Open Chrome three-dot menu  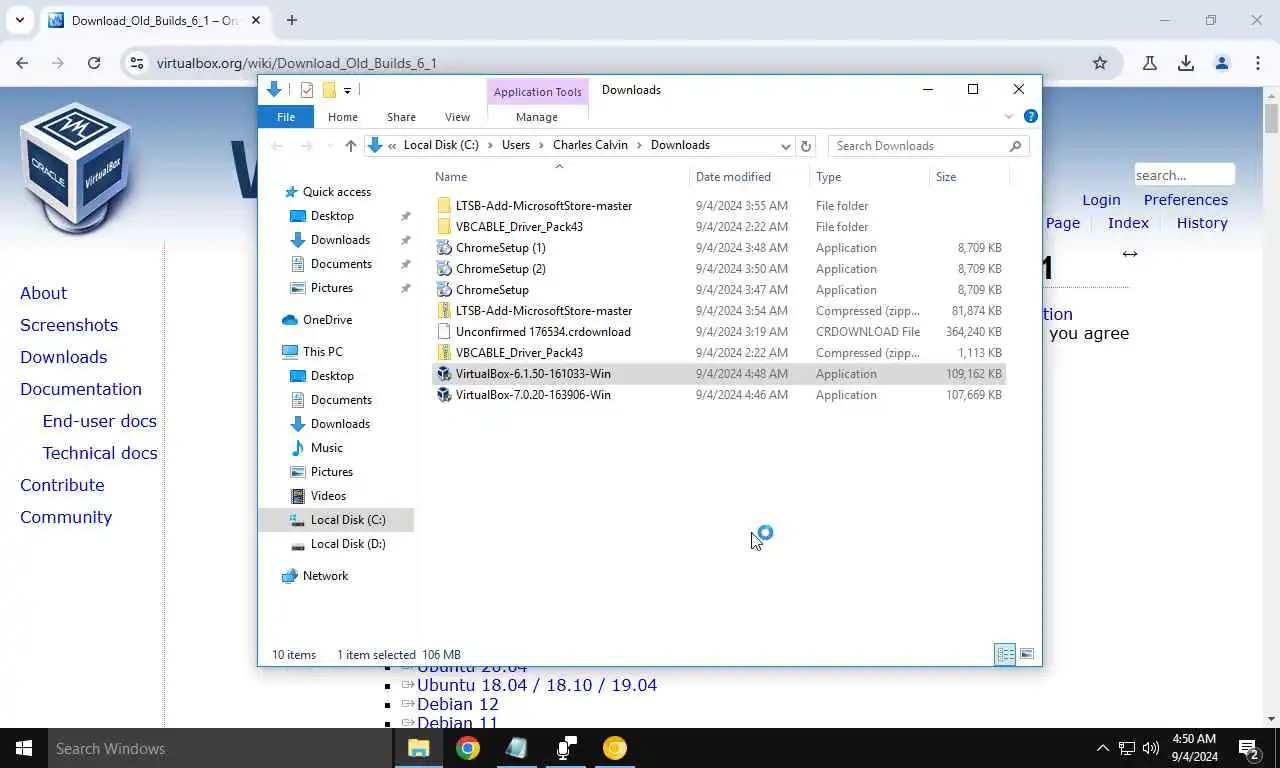click(x=1258, y=63)
